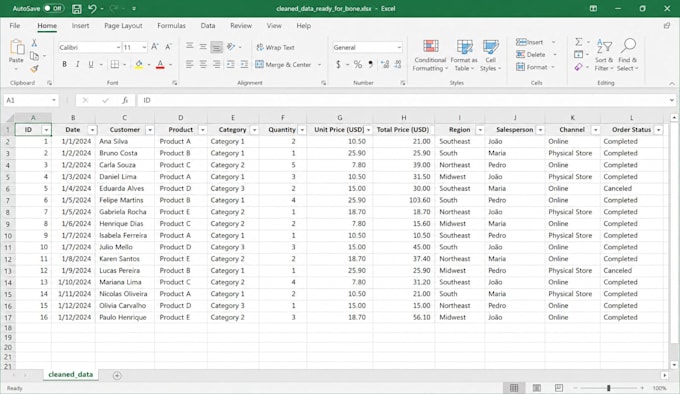The image size is (680, 394).
Task: Click Increase Indent icon
Action: [244, 65]
